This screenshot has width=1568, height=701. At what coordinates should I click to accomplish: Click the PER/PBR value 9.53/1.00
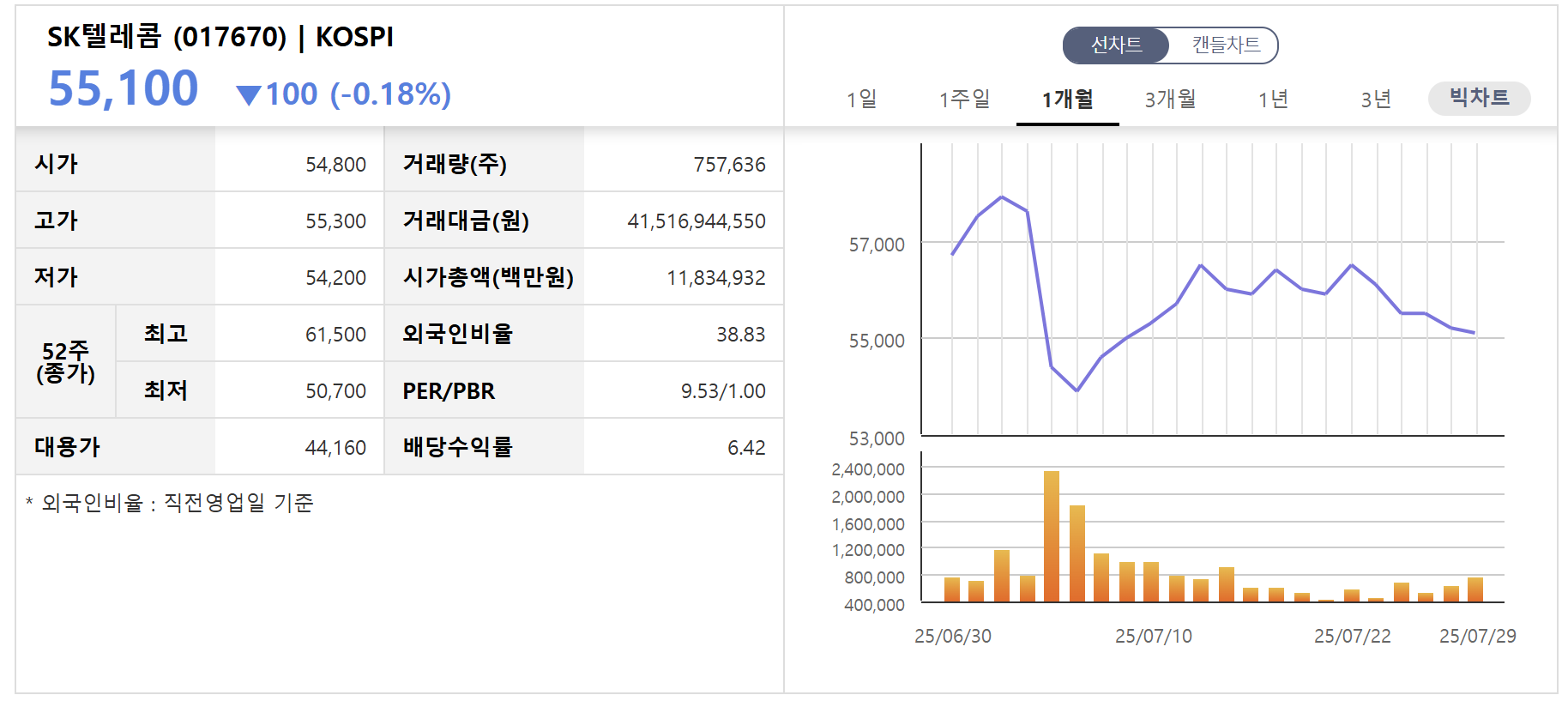[723, 390]
